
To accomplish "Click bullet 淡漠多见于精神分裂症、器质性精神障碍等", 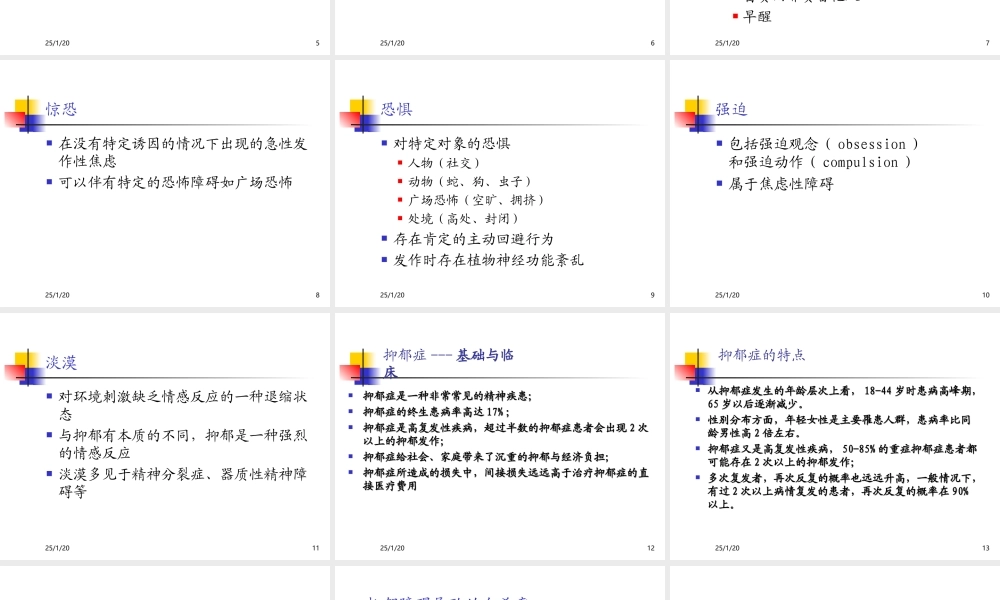I will 183,482.
